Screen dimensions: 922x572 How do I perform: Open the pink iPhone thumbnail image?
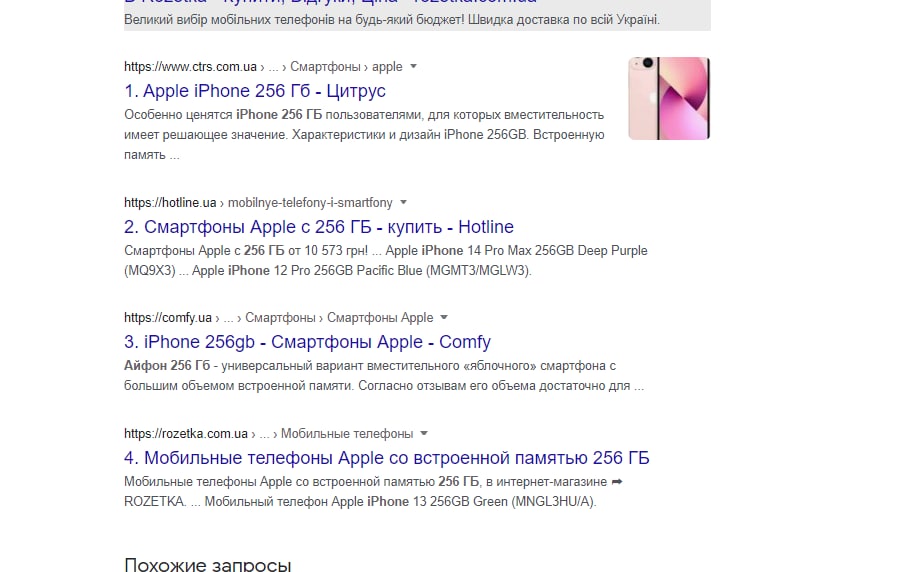pos(669,98)
